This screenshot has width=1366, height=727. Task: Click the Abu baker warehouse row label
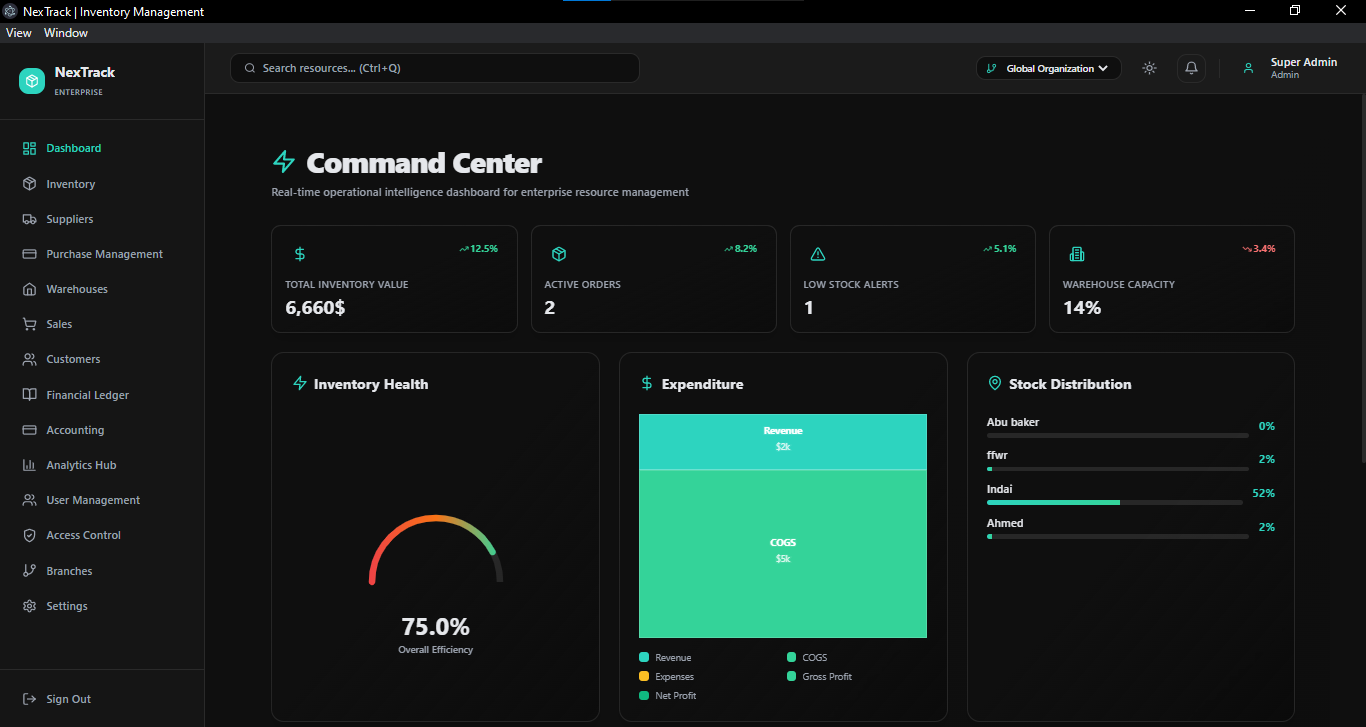tap(1013, 422)
